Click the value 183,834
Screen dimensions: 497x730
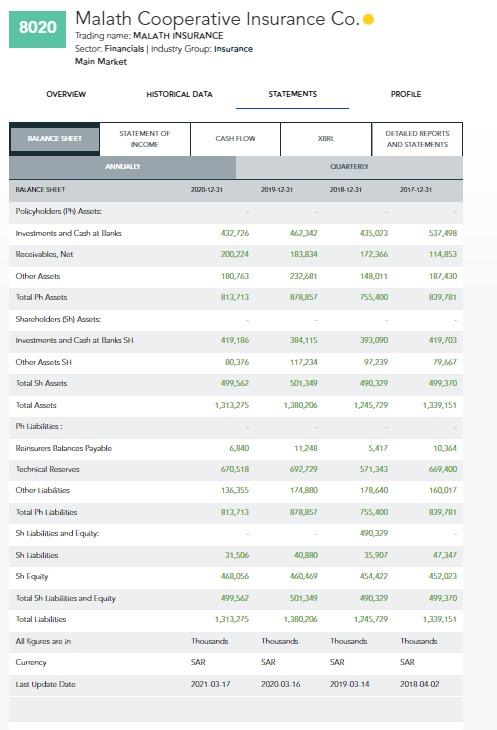(x=303, y=254)
